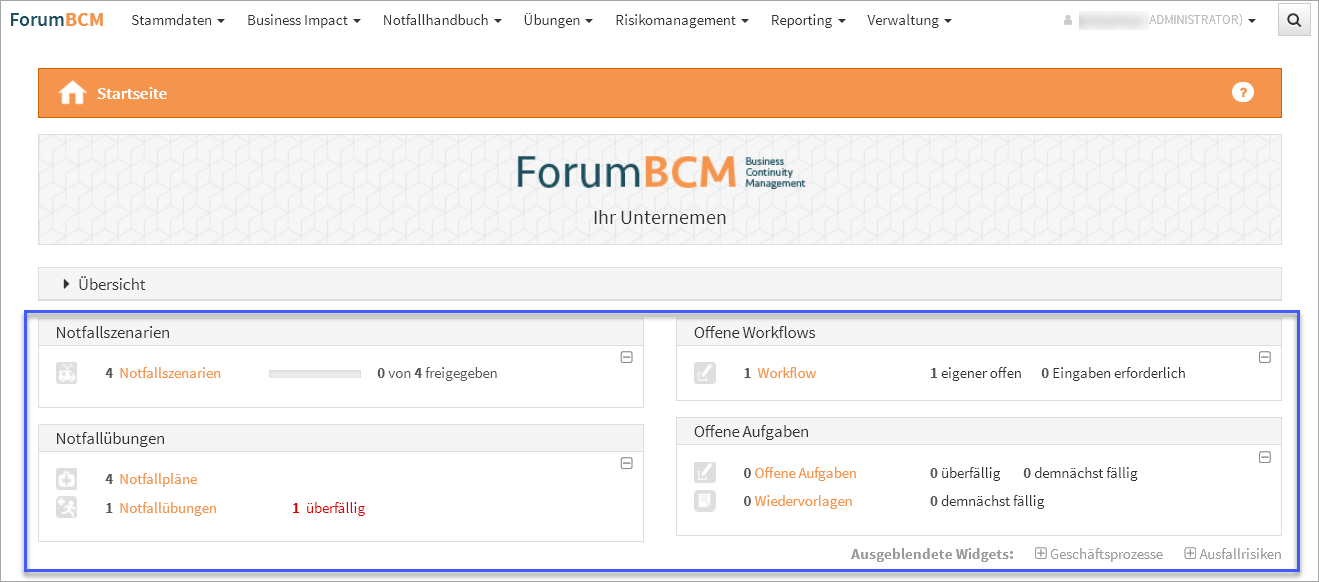
Task: Click the search magnifier button
Action: click(1294, 20)
